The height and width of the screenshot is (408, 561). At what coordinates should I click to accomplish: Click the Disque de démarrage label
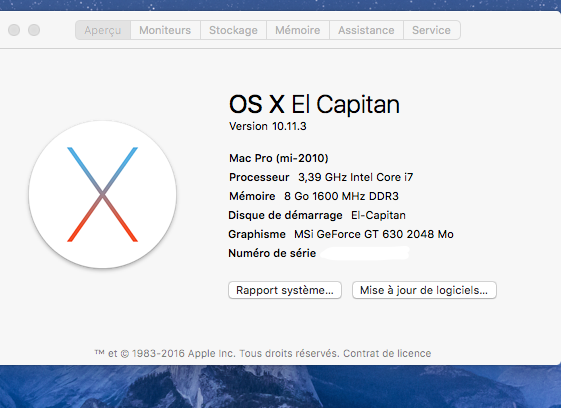[285, 215]
